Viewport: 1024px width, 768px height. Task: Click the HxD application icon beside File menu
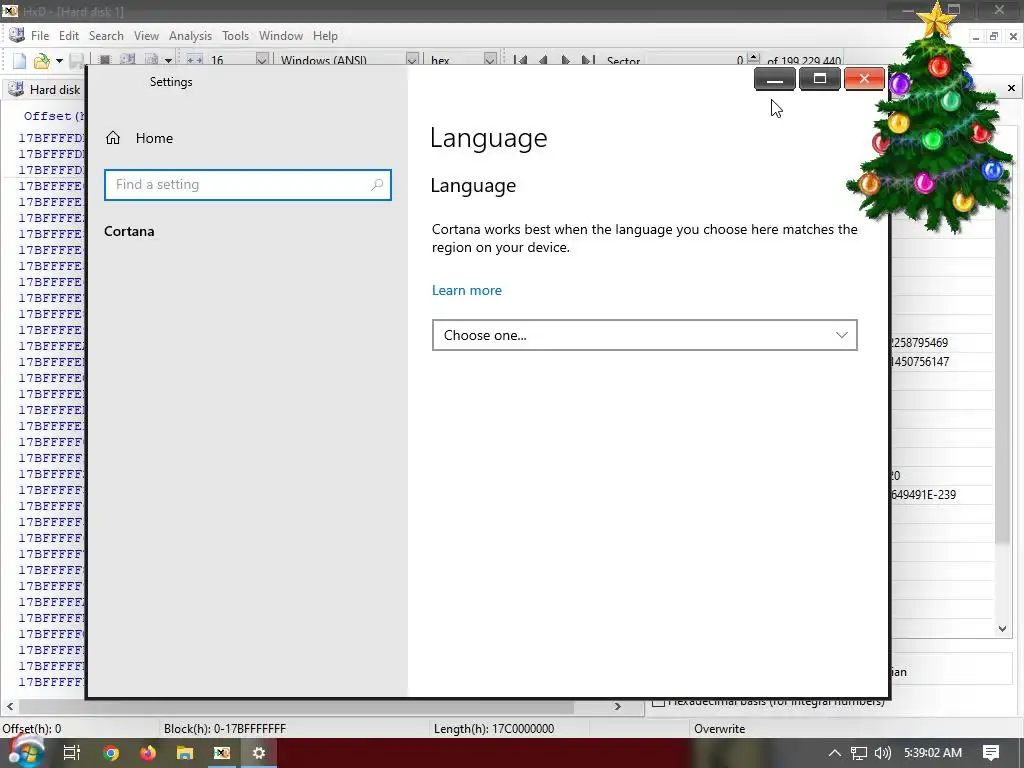(16, 35)
